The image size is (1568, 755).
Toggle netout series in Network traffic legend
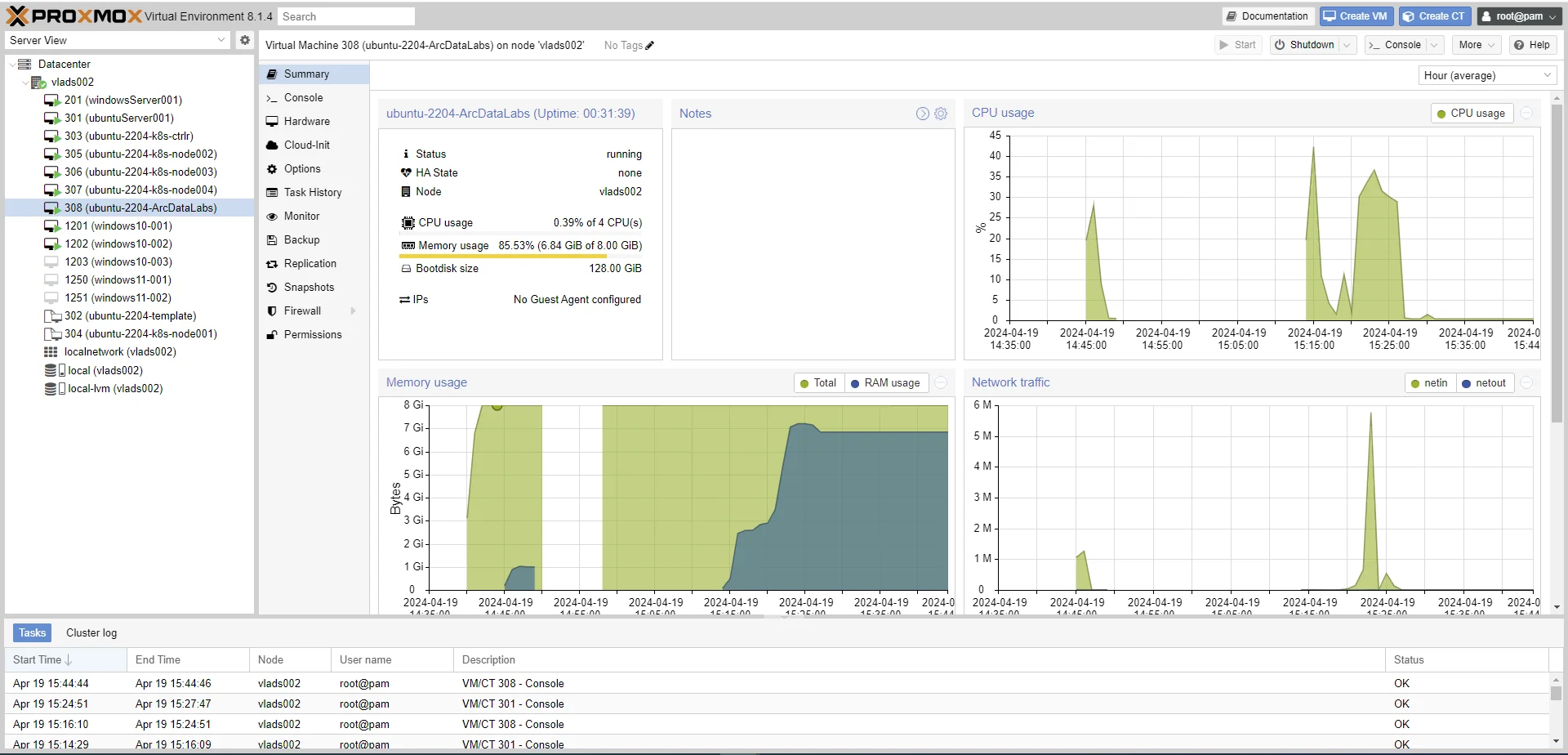pyautogui.click(x=1484, y=383)
